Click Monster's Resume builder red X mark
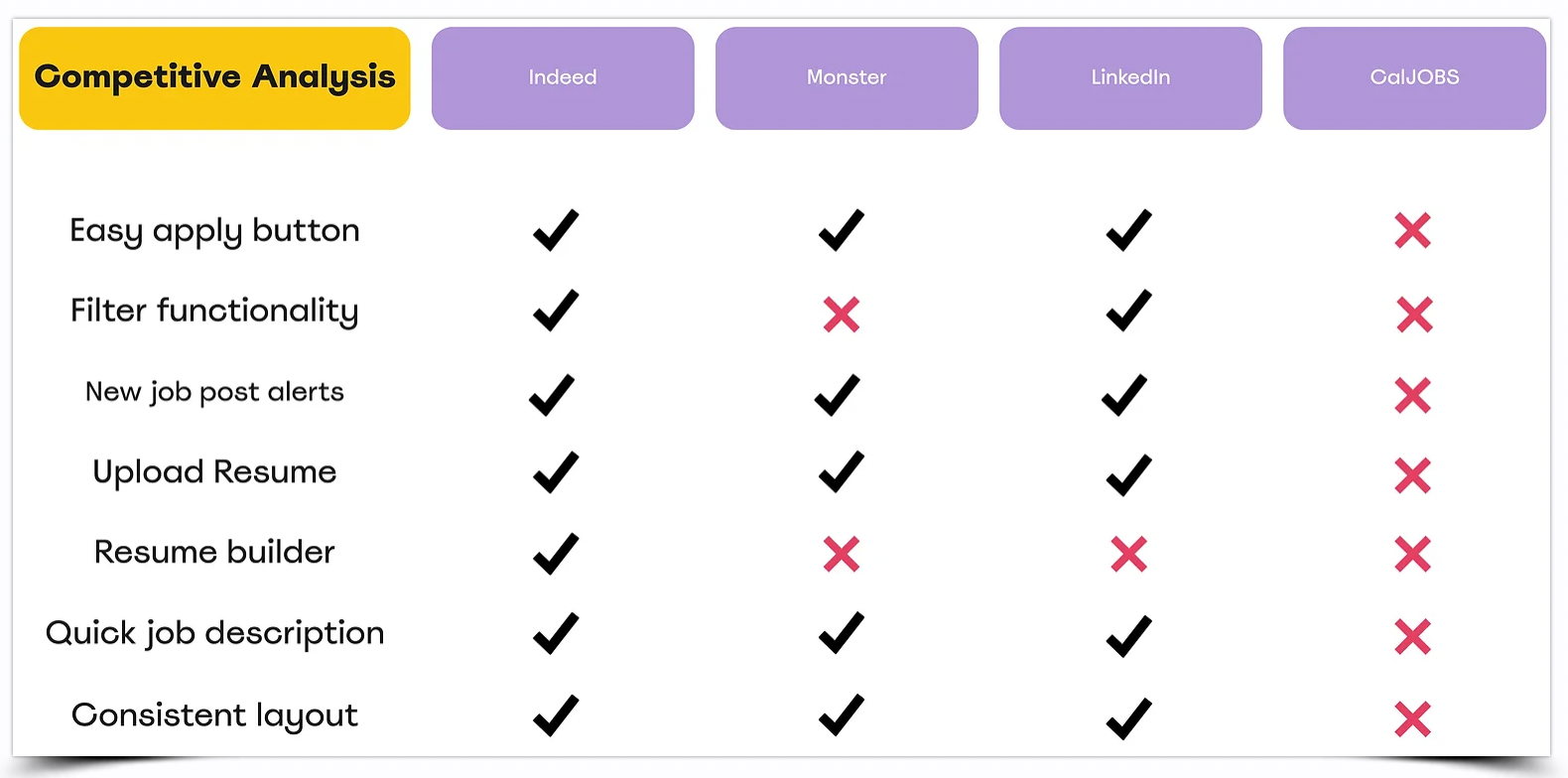Viewport: 1568px width, 778px height. (842, 554)
